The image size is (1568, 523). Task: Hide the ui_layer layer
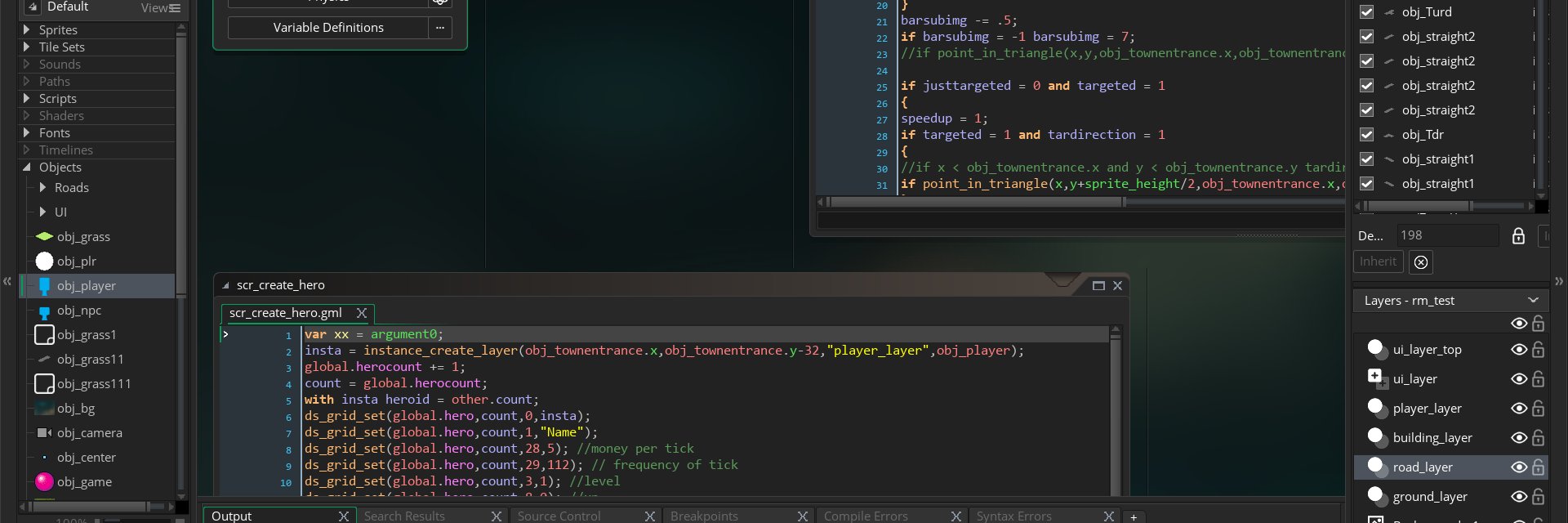1519,378
